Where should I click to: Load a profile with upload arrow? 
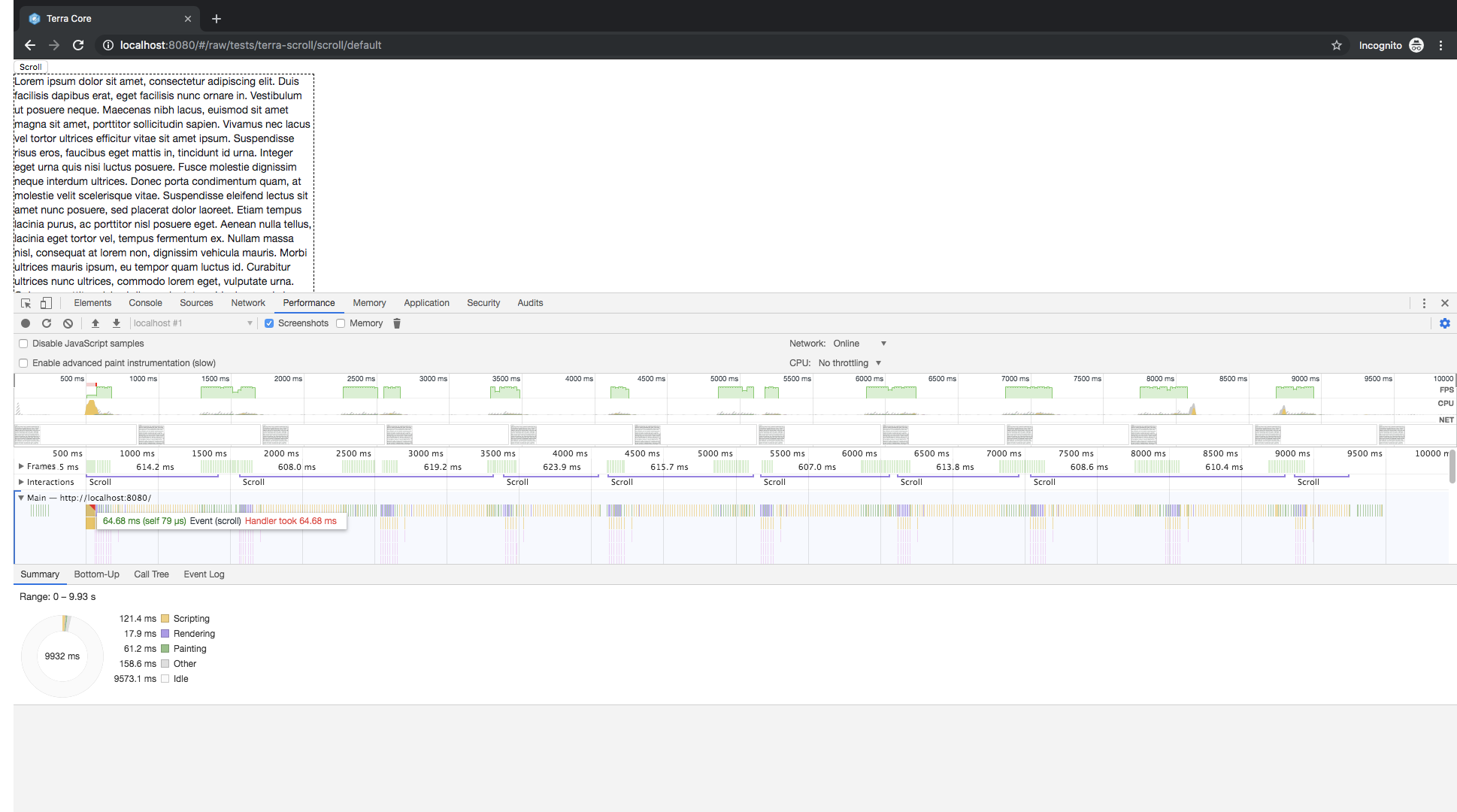pyautogui.click(x=95, y=323)
